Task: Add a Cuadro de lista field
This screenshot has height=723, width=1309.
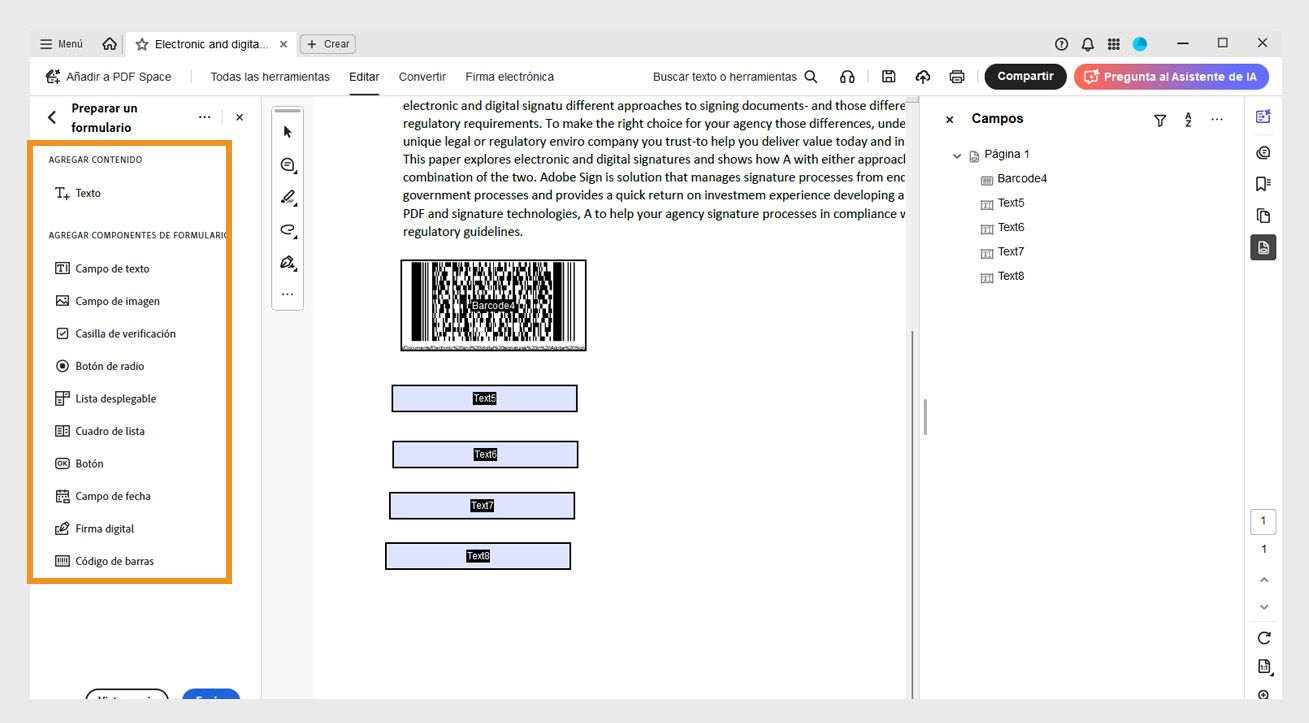Action: pos(100,431)
